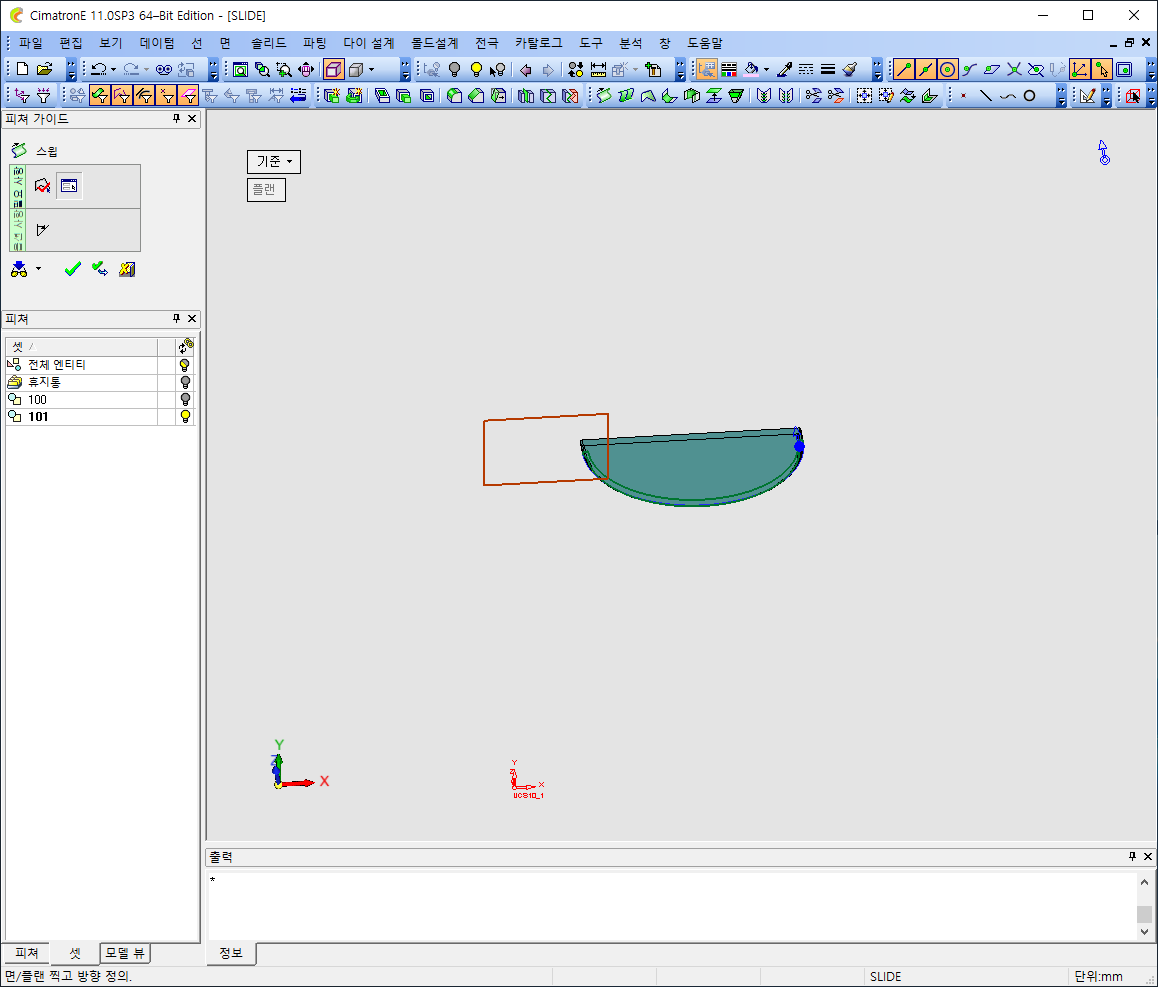Viewport: 1158px width, 987px height.
Task: Click the paint bucket fill color swatch
Action: [x=752, y=69]
